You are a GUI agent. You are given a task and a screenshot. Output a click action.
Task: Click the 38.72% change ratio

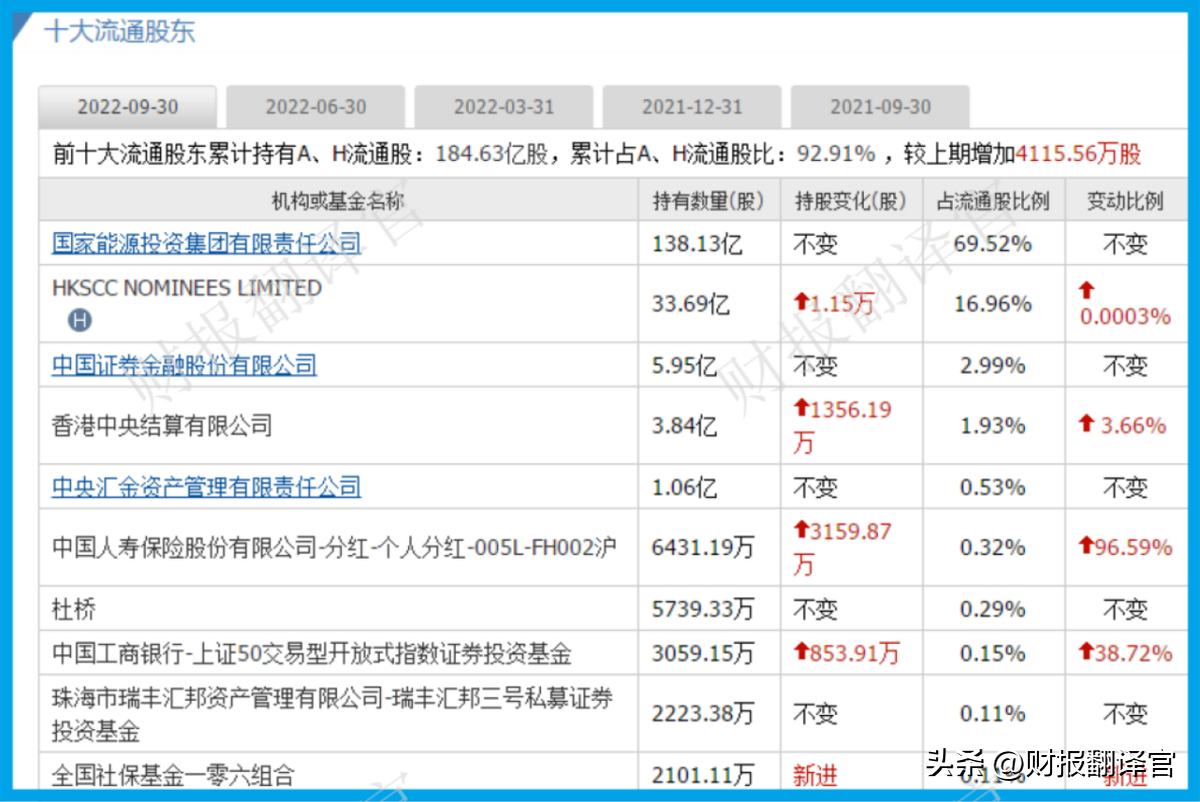[1134, 654]
